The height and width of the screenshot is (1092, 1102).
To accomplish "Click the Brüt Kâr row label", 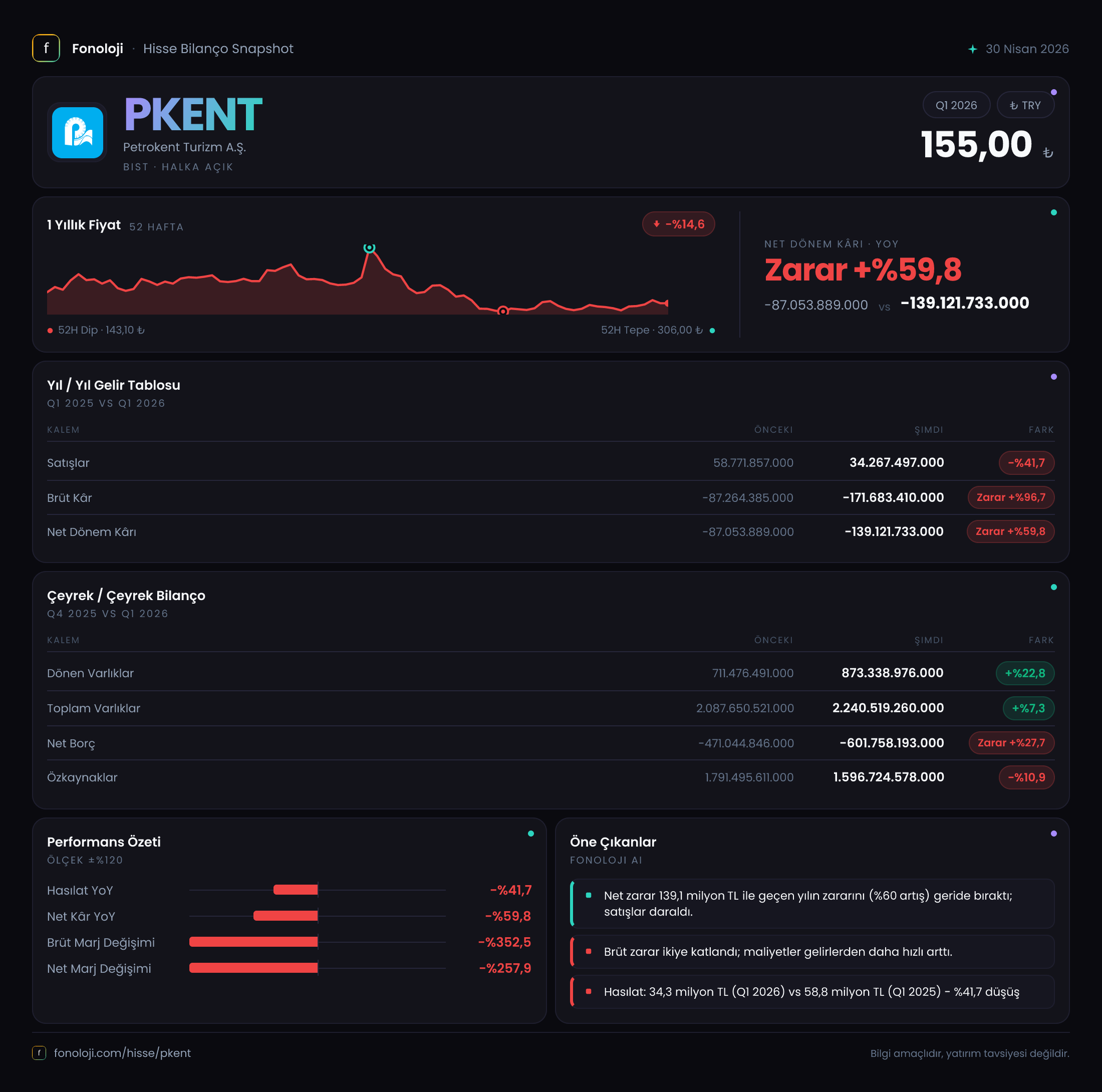I will click(70, 497).
